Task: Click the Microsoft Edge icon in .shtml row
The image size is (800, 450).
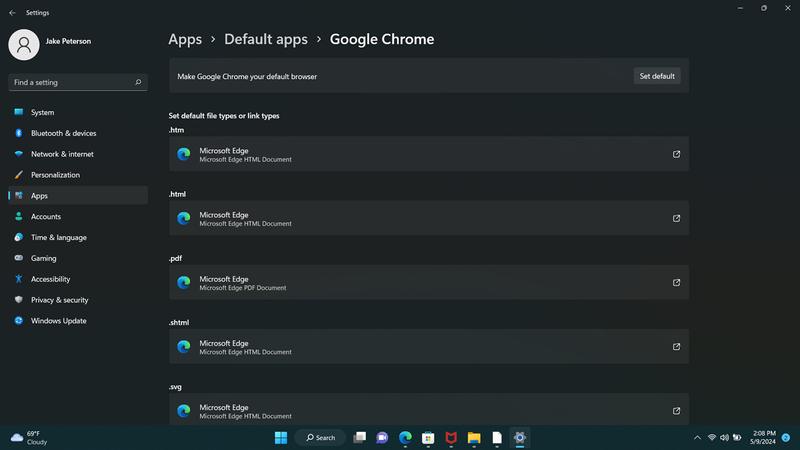Action: (x=184, y=346)
